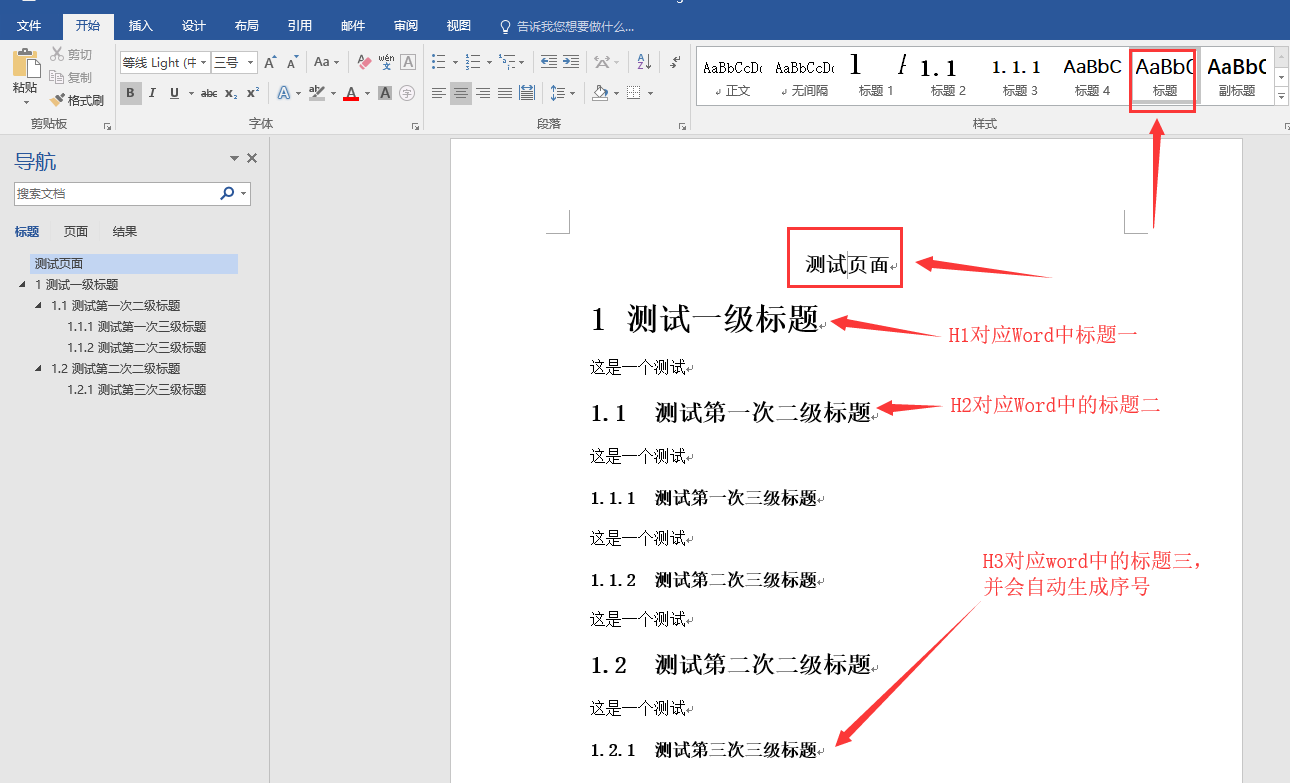The width and height of the screenshot is (1290, 783).
Task: Toggle bold formatting
Action: pos(130,93)
